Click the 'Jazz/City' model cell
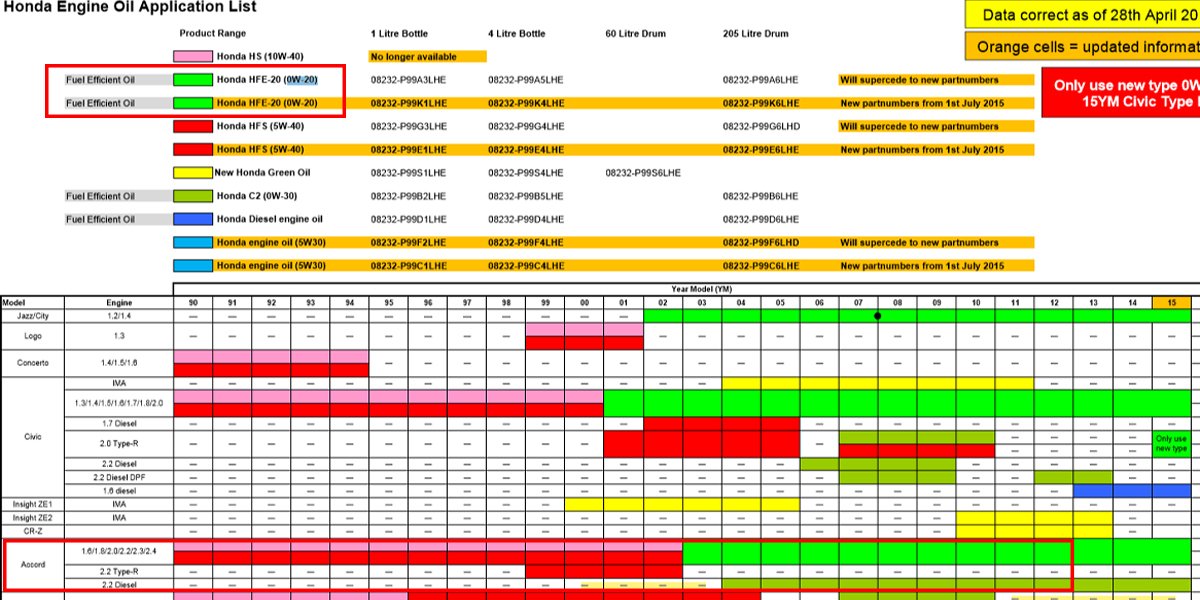This screenshot has height=600, width=1200. point(32,315)
